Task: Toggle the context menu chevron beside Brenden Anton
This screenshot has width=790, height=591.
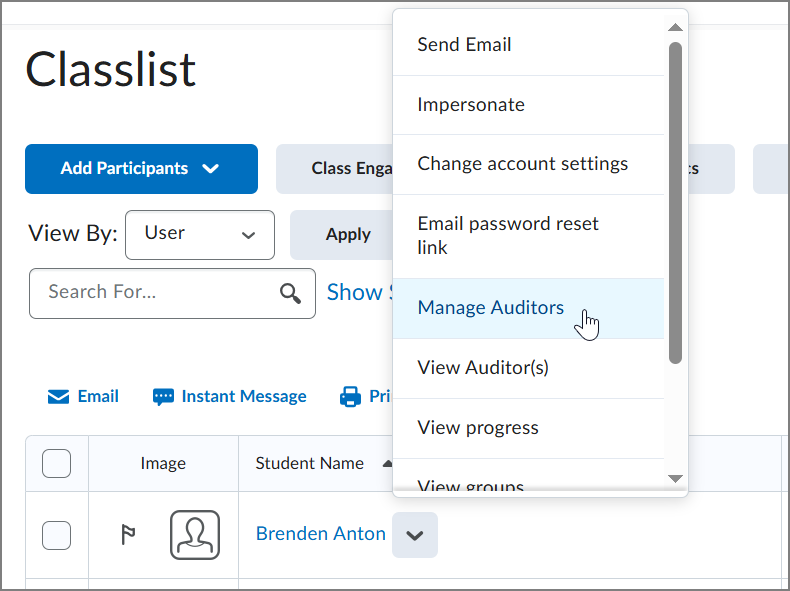Action: [415, 535]
